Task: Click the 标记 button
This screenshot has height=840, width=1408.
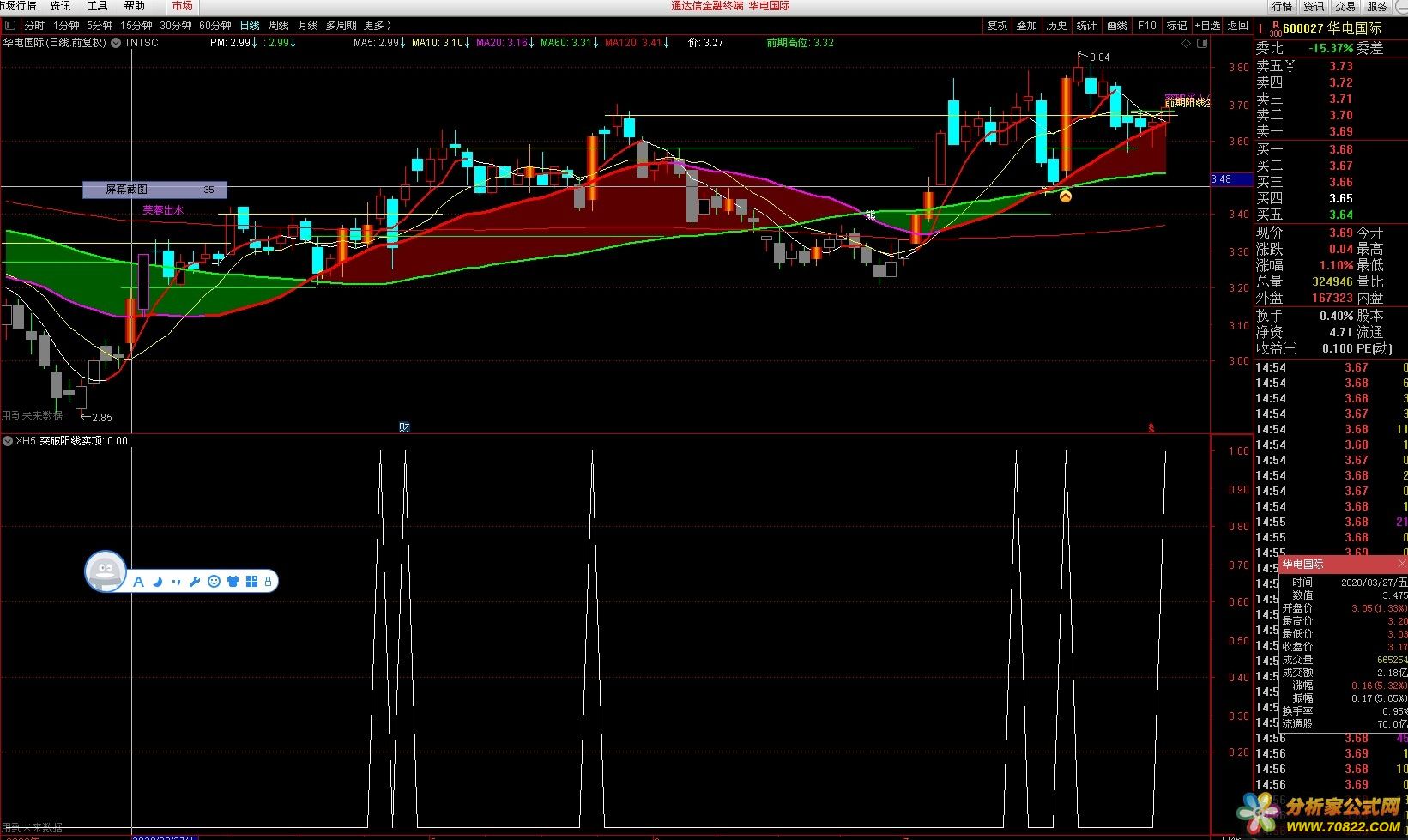Action: [1177, 26]
